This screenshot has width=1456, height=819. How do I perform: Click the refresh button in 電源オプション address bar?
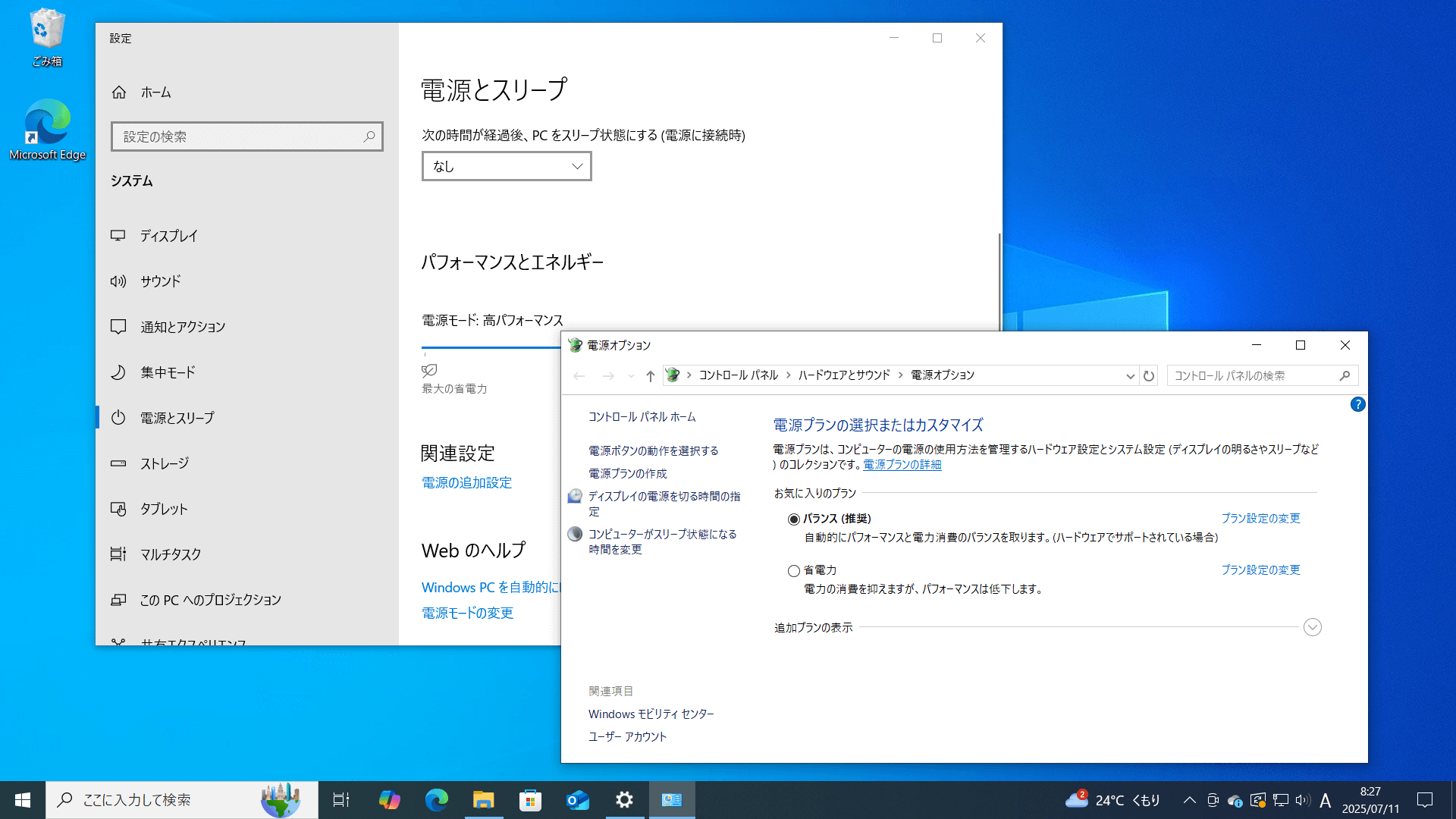tap(1149, 376)
